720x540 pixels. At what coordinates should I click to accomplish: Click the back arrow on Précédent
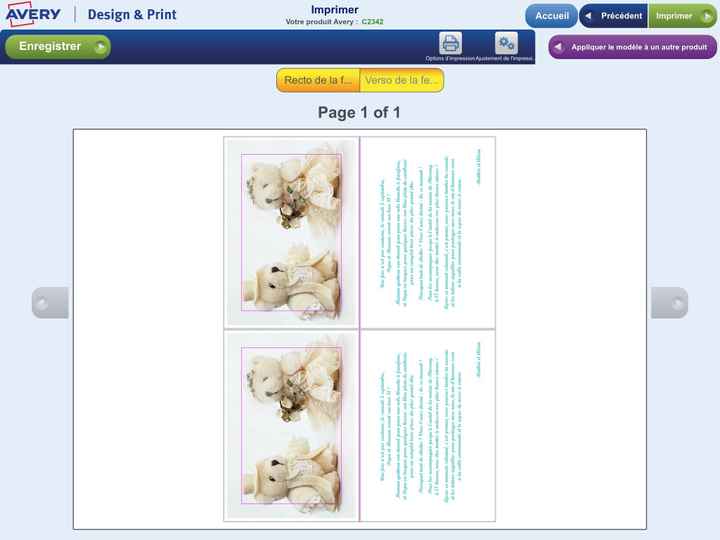(588, 16)
